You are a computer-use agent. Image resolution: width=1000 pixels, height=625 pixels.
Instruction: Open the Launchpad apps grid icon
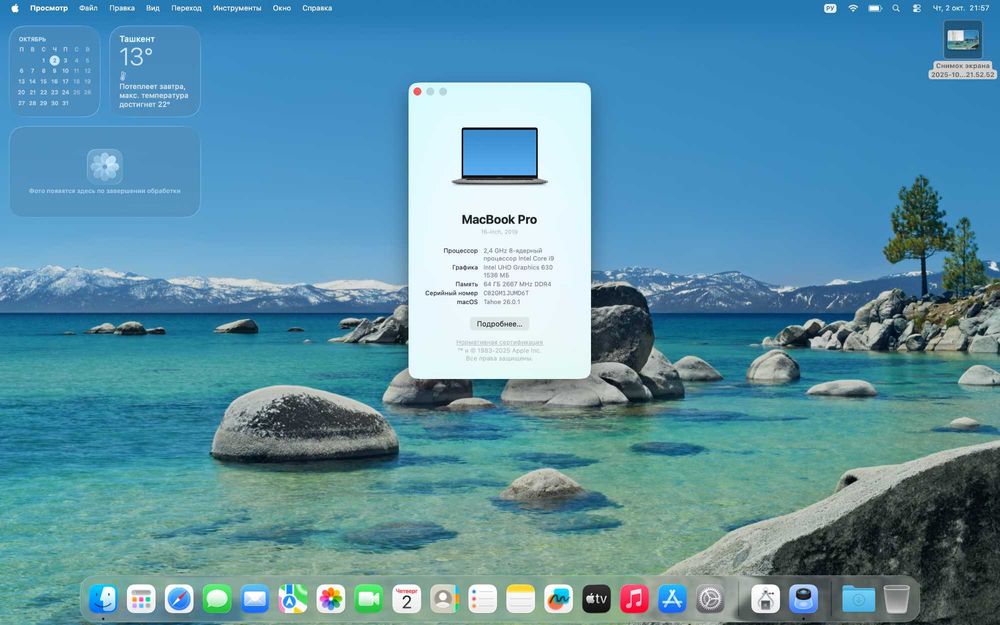pos(141,599)
